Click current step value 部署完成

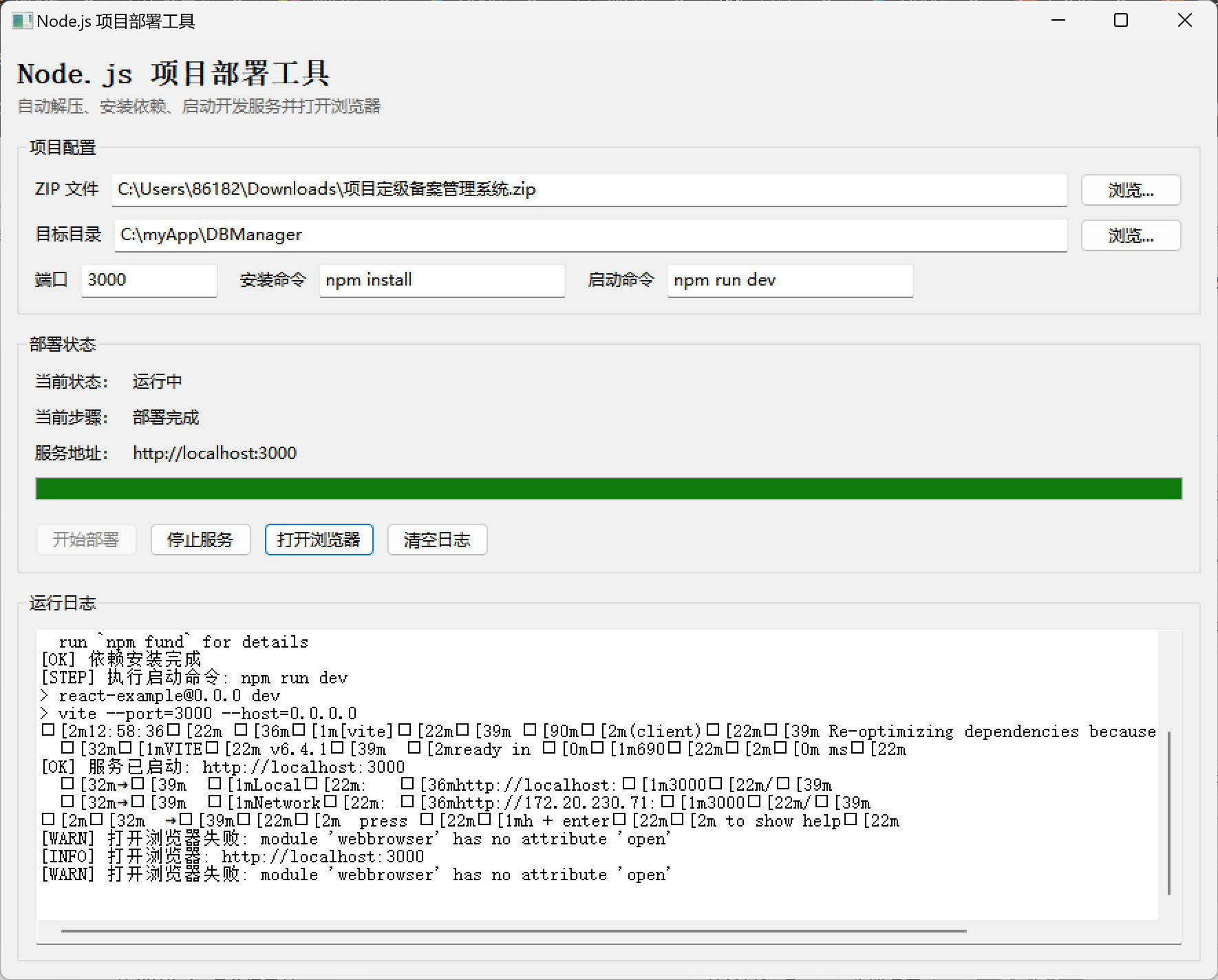tap(165, 417)
